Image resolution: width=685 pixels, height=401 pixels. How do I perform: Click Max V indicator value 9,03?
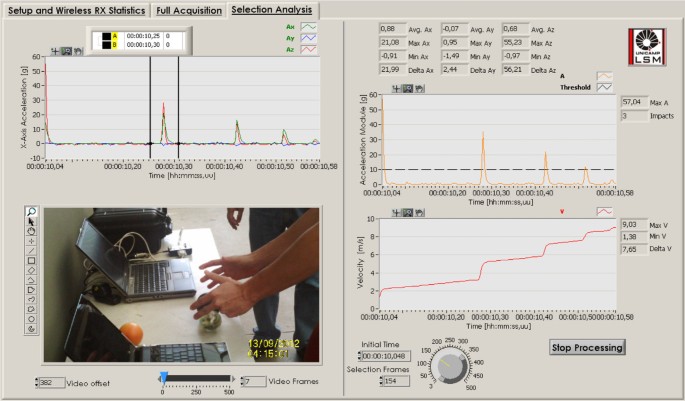[x=634, y=225]
